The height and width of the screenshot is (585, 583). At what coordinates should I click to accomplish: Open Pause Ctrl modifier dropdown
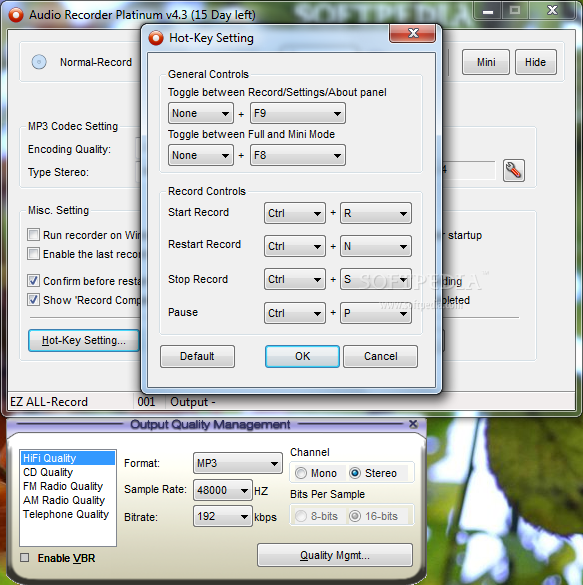(x=295, y=313)
